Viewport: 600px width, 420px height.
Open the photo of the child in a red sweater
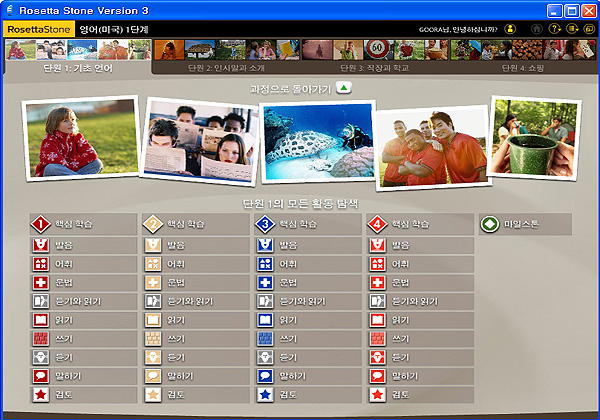point(81,138)
